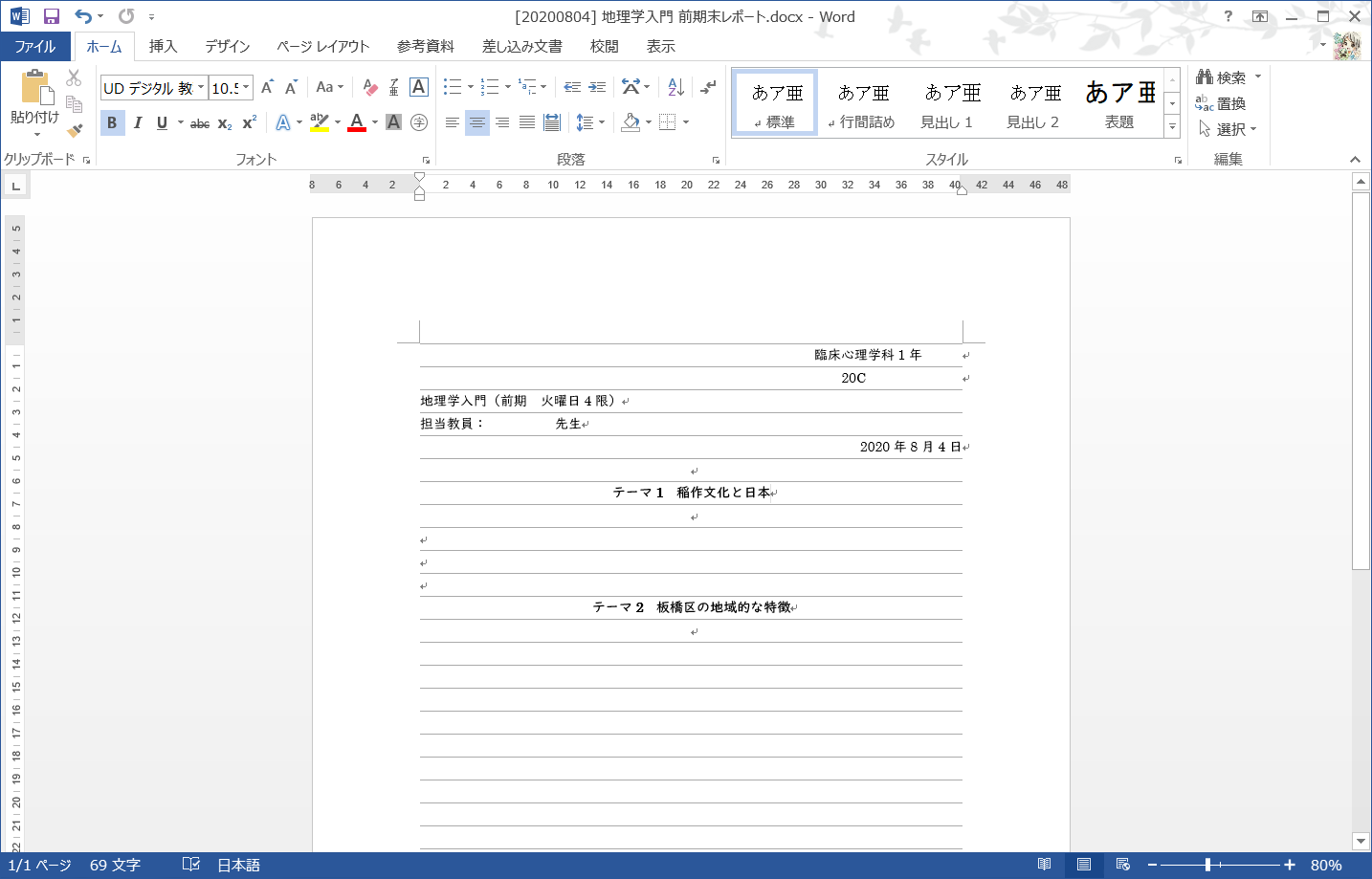The image size is (1372, 879).
Task: Apply the 見出し 1 style
Action: (948, 103)
